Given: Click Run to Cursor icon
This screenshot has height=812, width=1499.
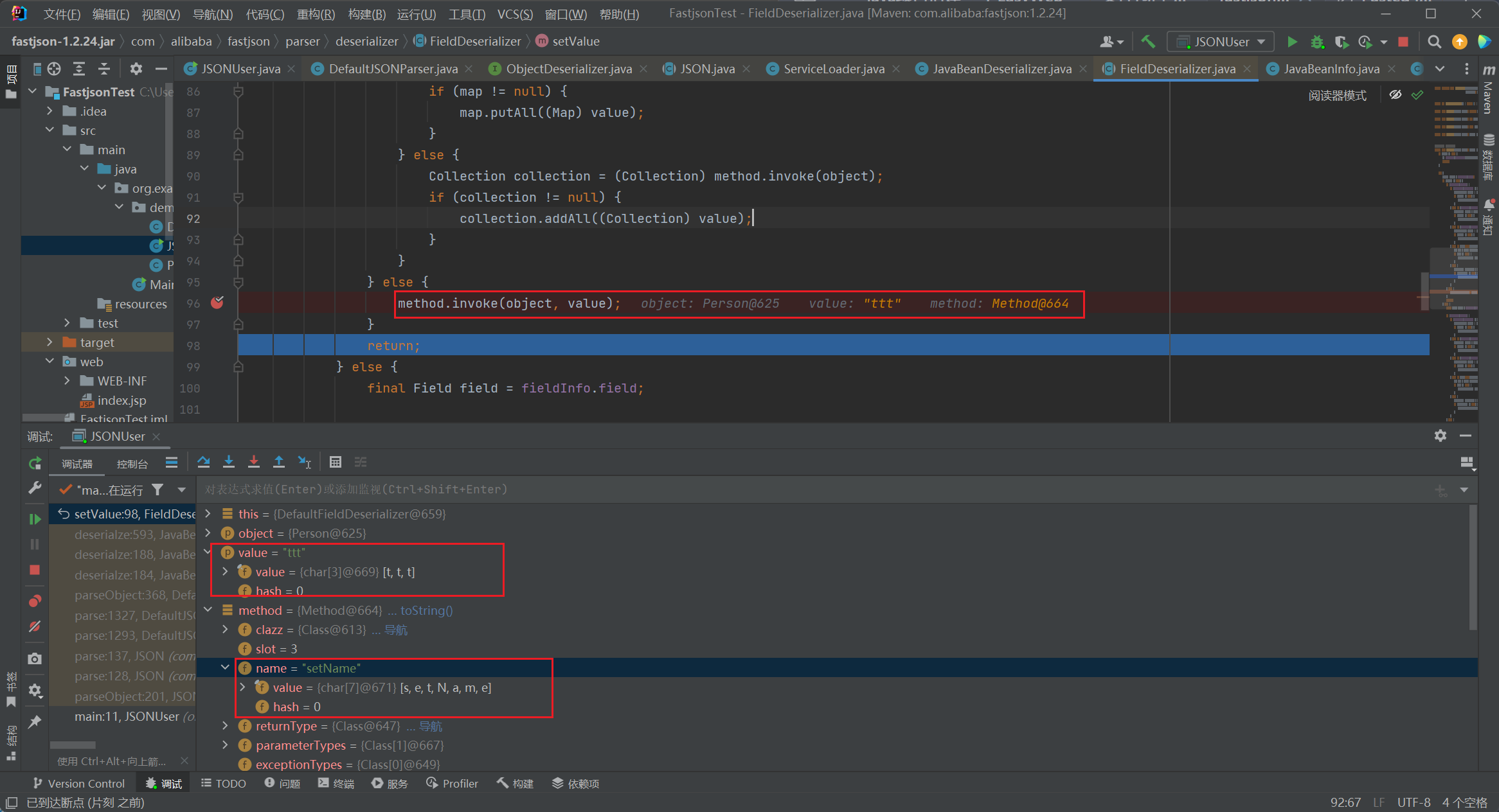Looking at the screenshot, I should 304,462.
